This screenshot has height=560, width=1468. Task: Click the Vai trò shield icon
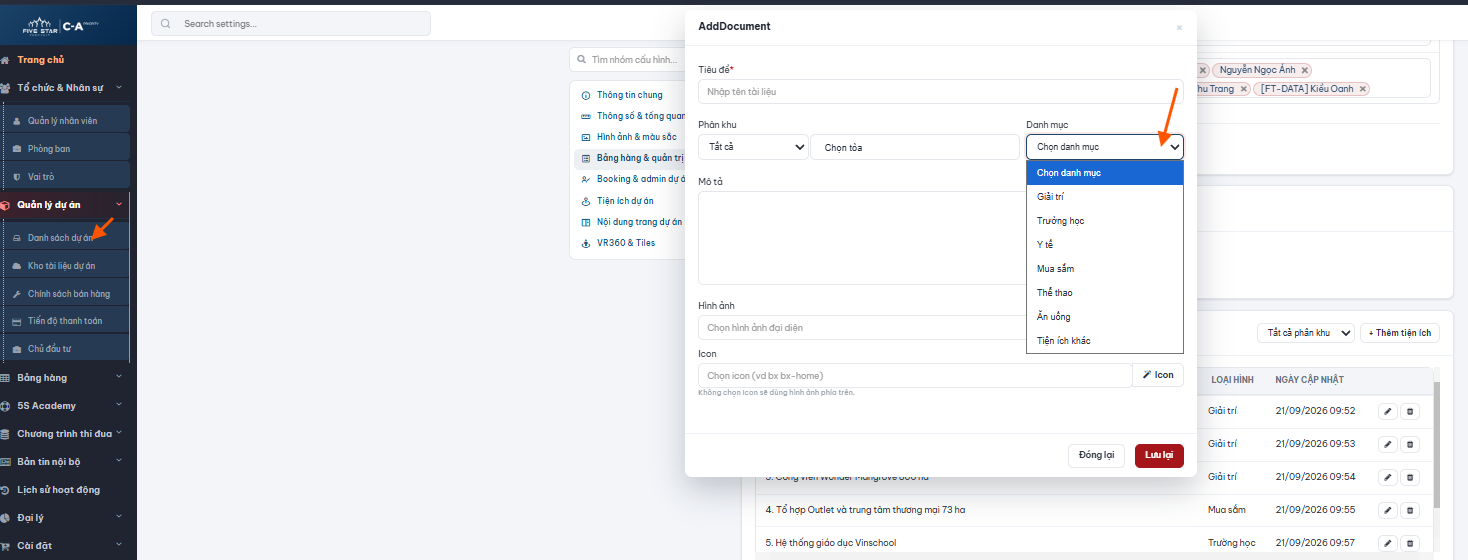click(x=17, y=177)
